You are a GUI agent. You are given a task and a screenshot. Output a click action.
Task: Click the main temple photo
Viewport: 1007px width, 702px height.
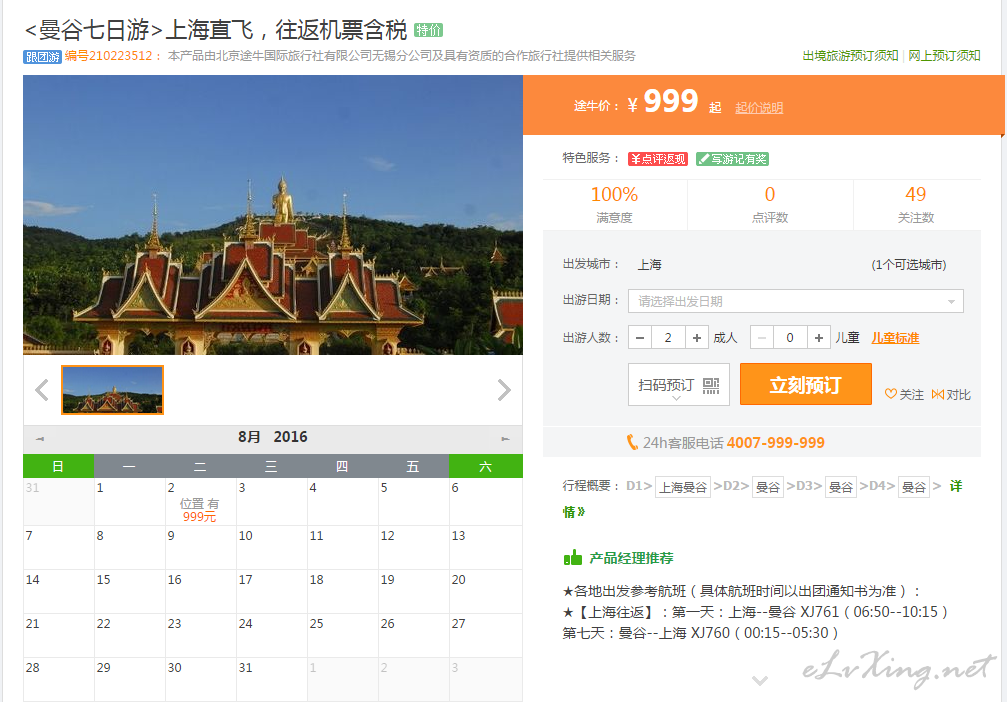pos(273,215)
